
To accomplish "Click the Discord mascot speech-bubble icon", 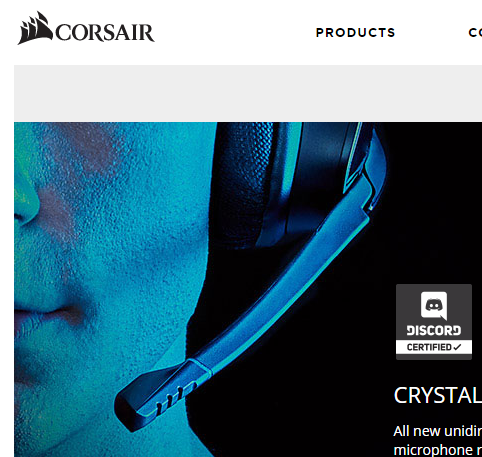I will tap(434, 305).
